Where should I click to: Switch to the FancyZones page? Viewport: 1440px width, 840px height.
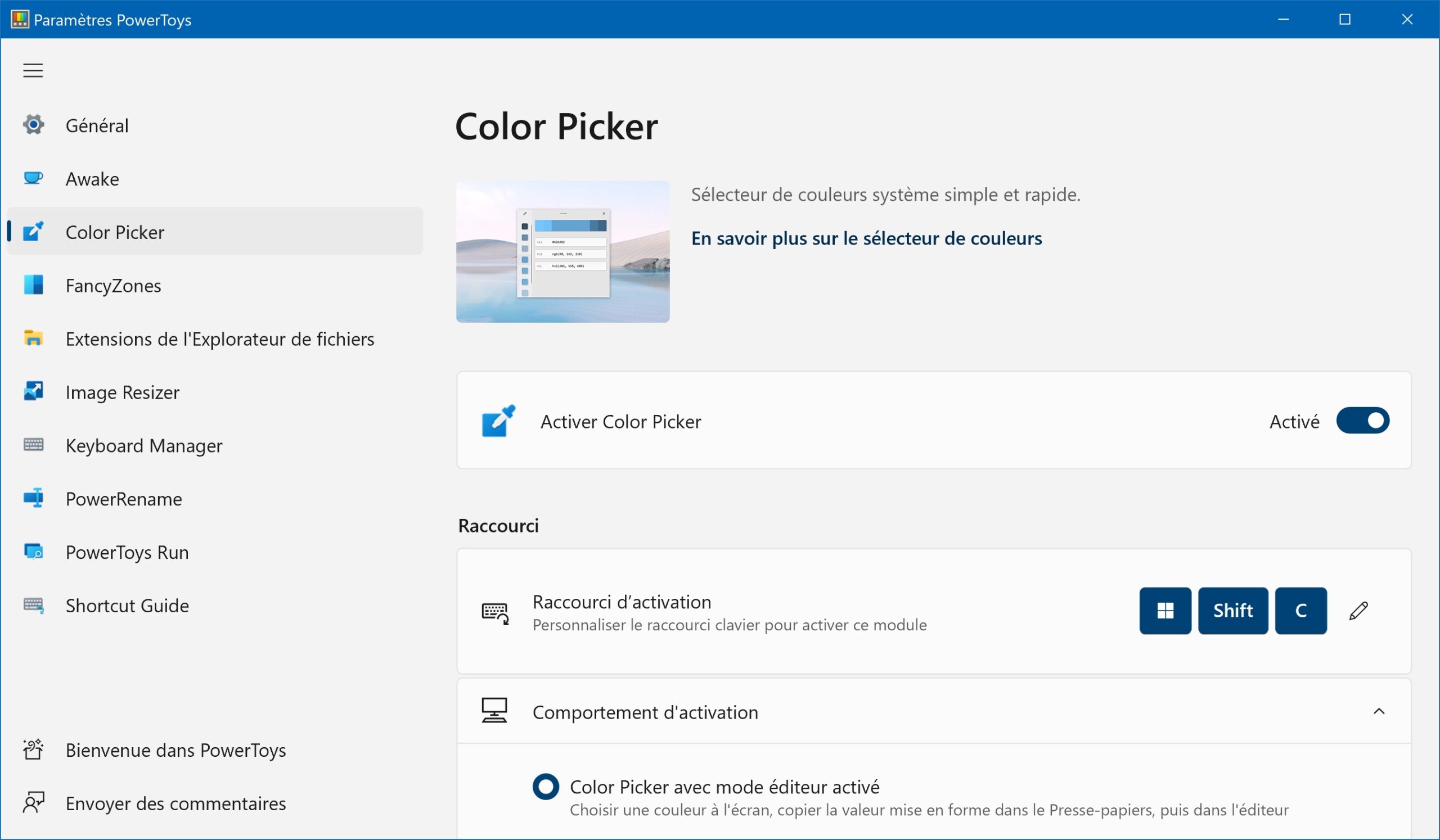pyautogui.click(x=215, y=285)
